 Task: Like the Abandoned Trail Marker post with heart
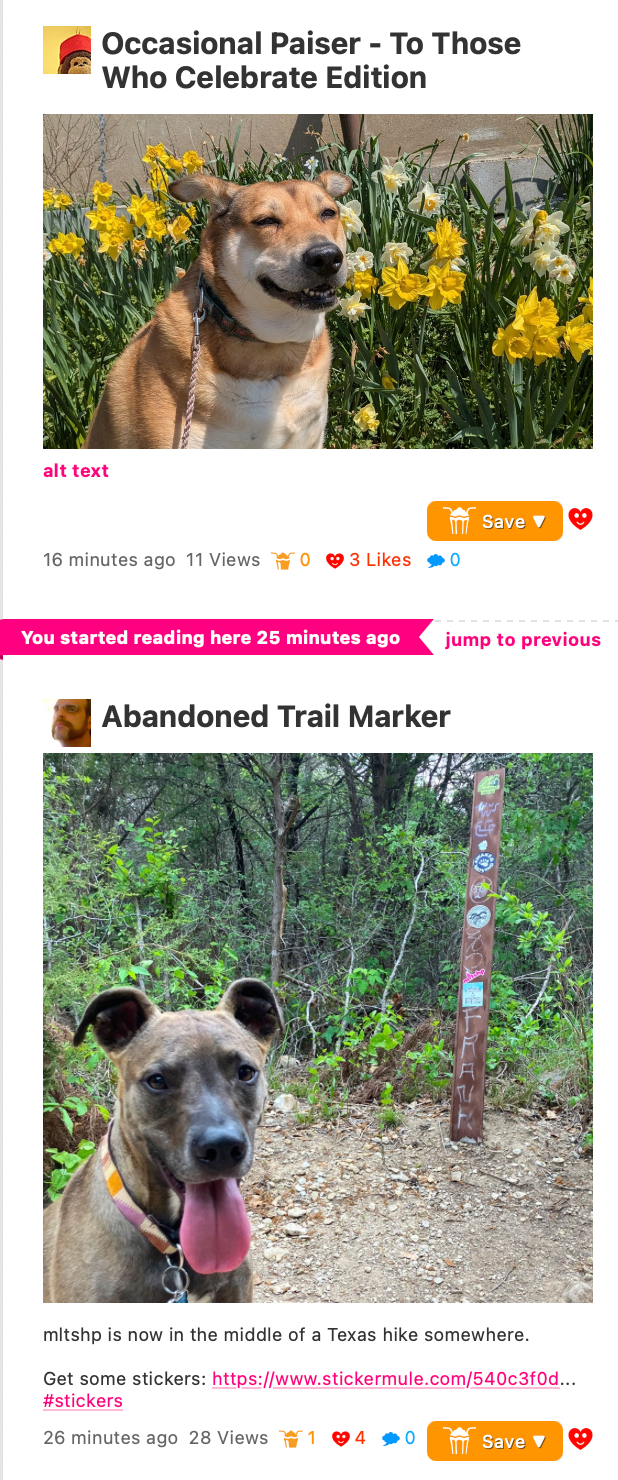580,1439
